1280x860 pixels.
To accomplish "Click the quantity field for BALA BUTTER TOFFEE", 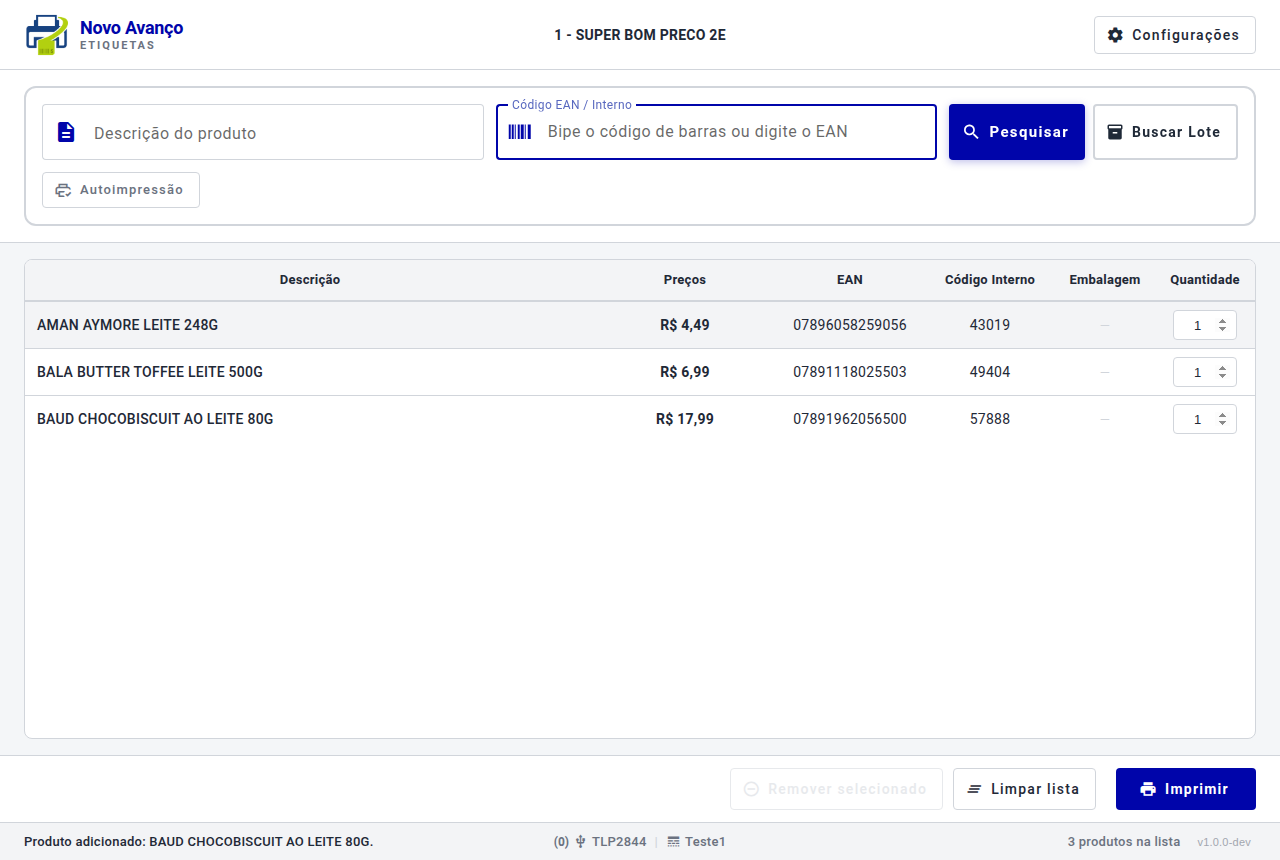I will [1204, 372].
